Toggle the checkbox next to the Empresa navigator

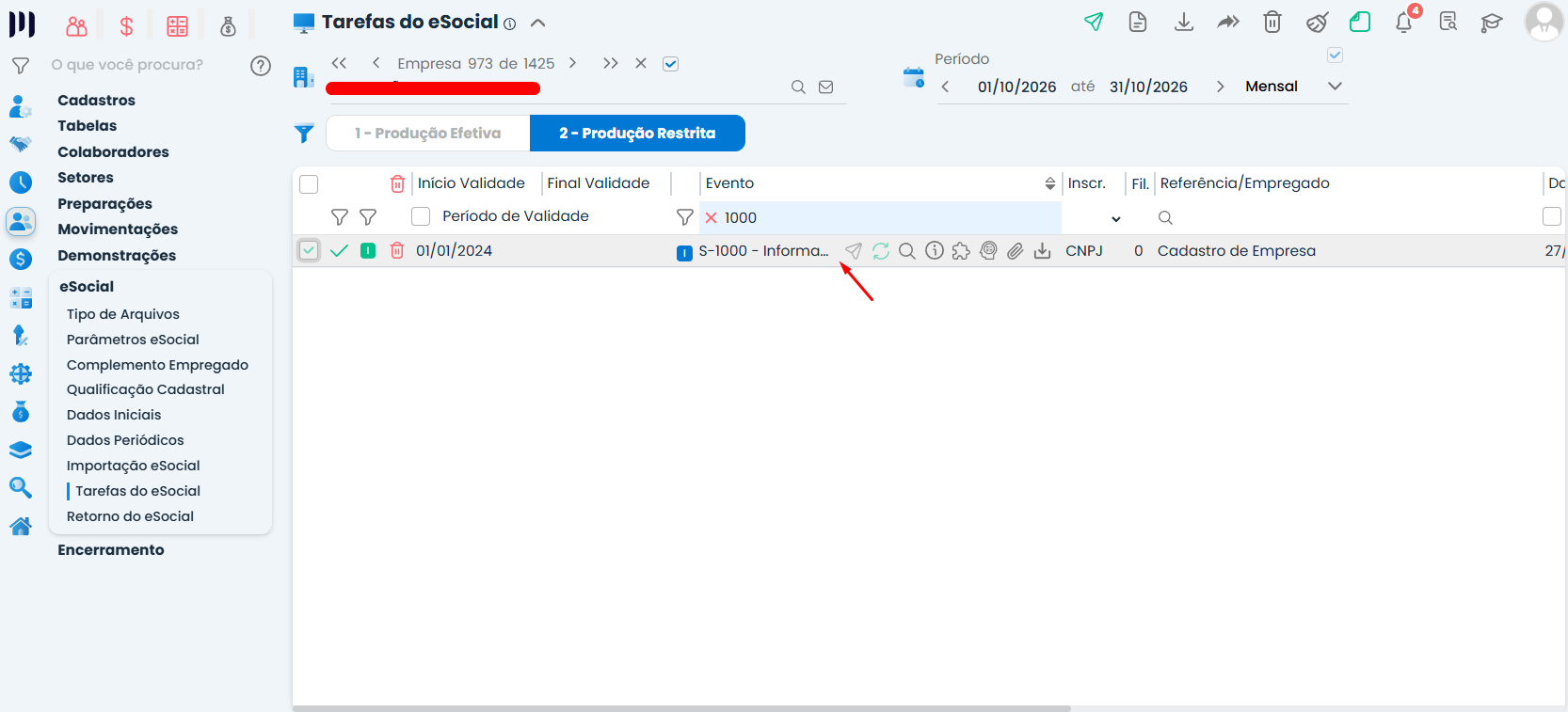pyautogui.click(x=671, y=64)
